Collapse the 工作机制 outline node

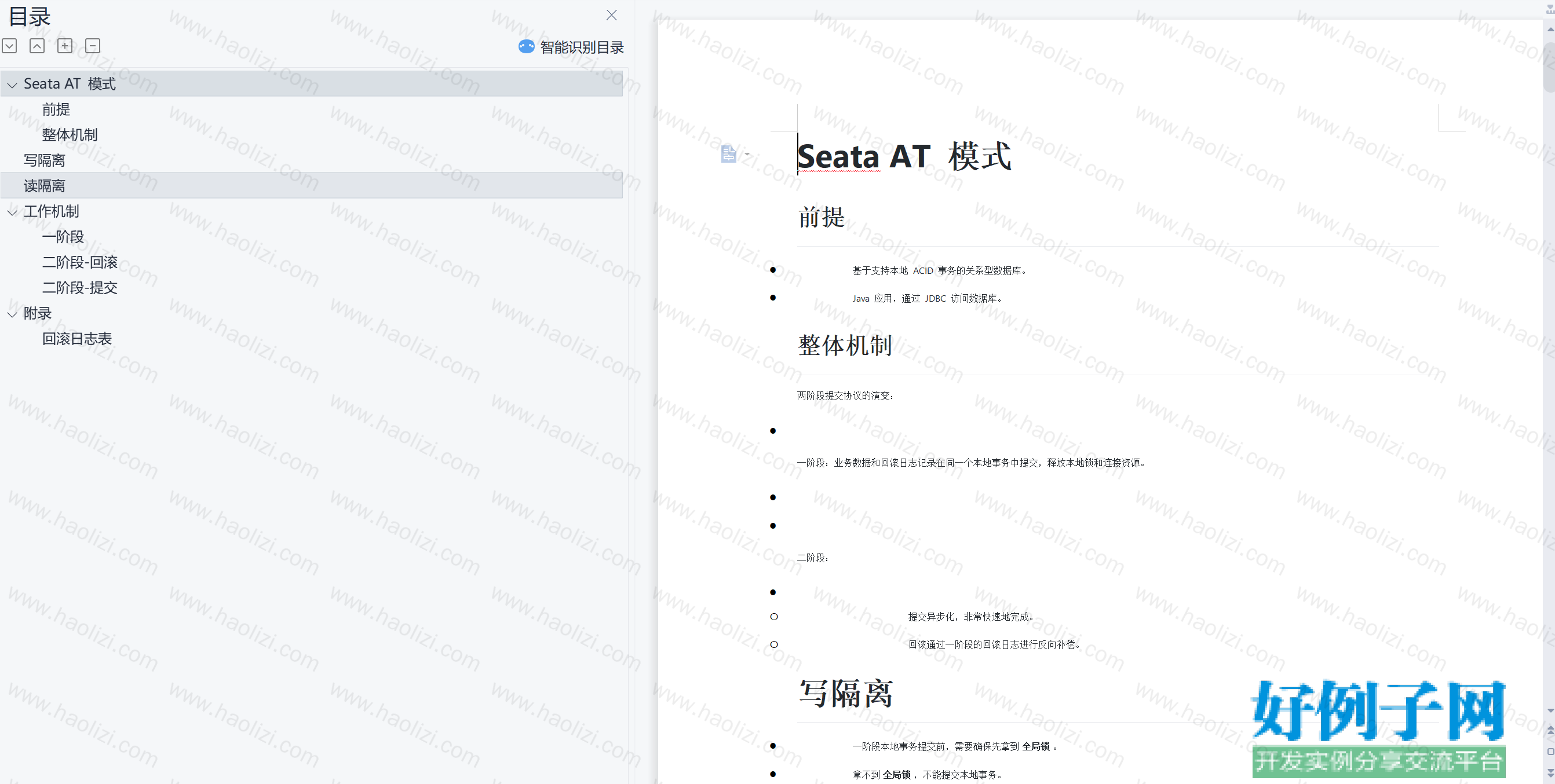(x=12, y=213)
